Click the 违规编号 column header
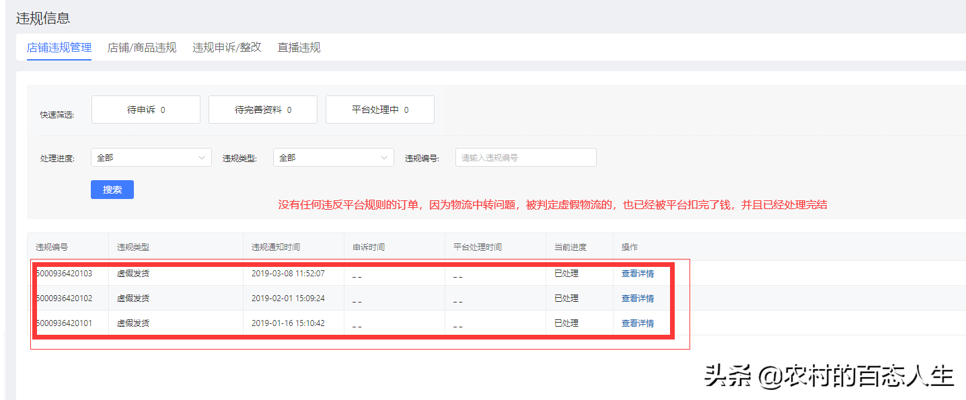This screenshot has width=966, height=400. tap(52, 247)
